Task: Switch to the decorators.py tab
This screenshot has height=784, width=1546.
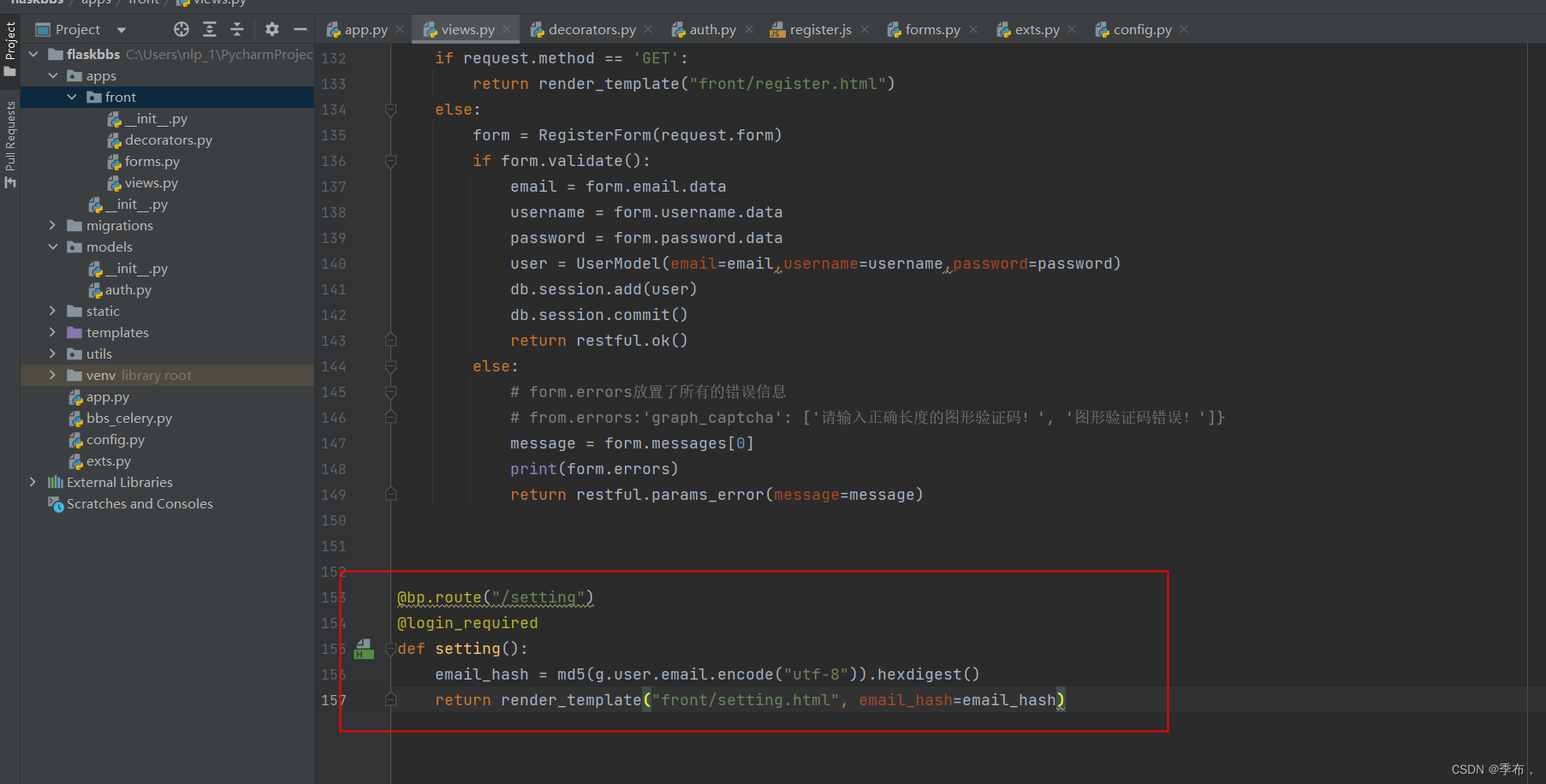Action: point(592,28)
